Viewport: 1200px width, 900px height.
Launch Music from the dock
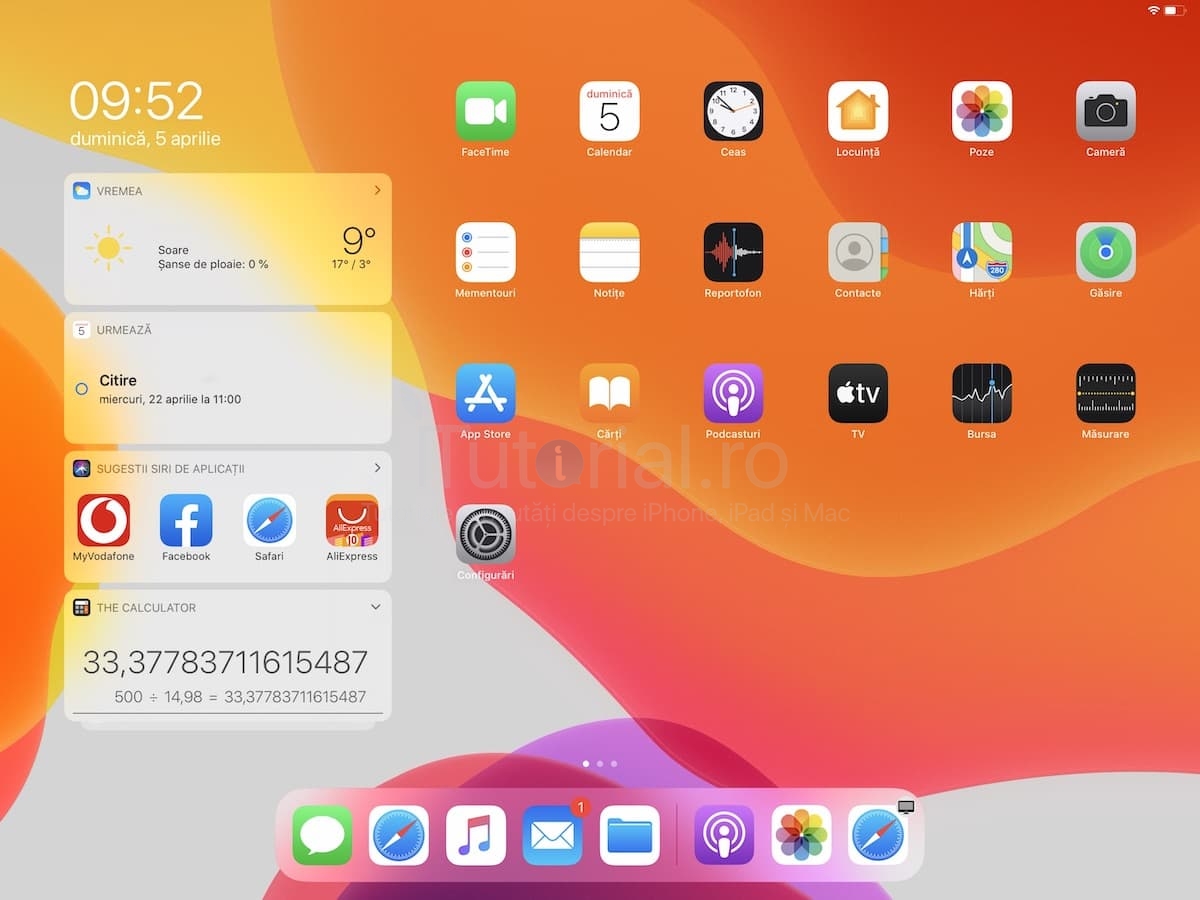pyautogui.click(x=476, y=835)
